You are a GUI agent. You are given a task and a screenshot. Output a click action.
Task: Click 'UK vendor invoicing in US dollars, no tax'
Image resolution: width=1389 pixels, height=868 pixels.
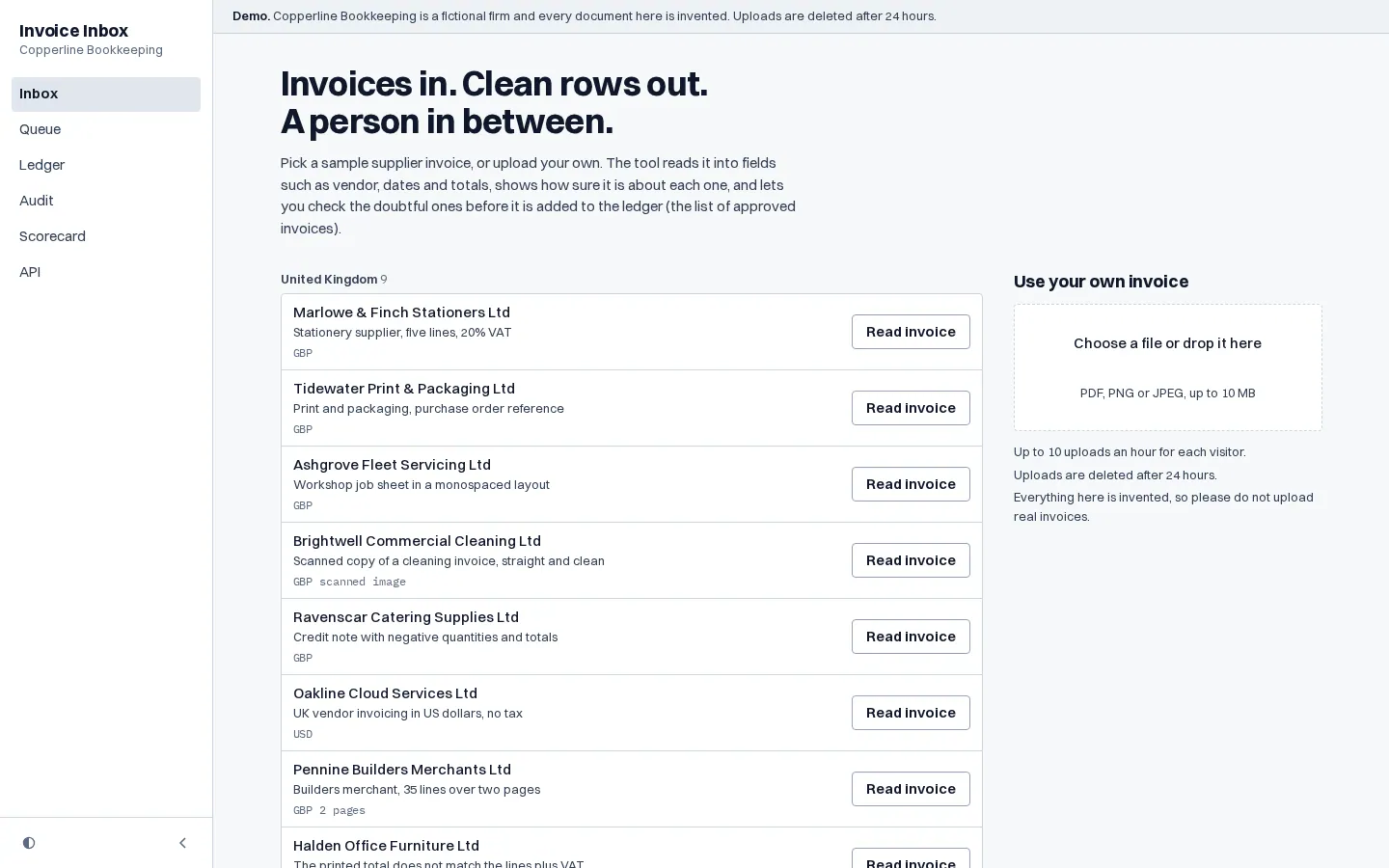tap(408, 714)
